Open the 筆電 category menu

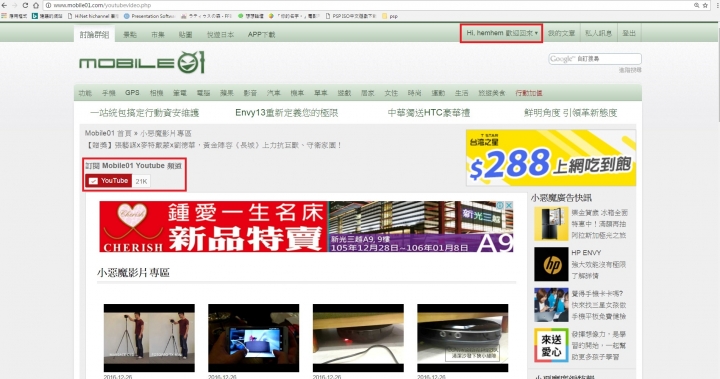[x=180, y=93]
